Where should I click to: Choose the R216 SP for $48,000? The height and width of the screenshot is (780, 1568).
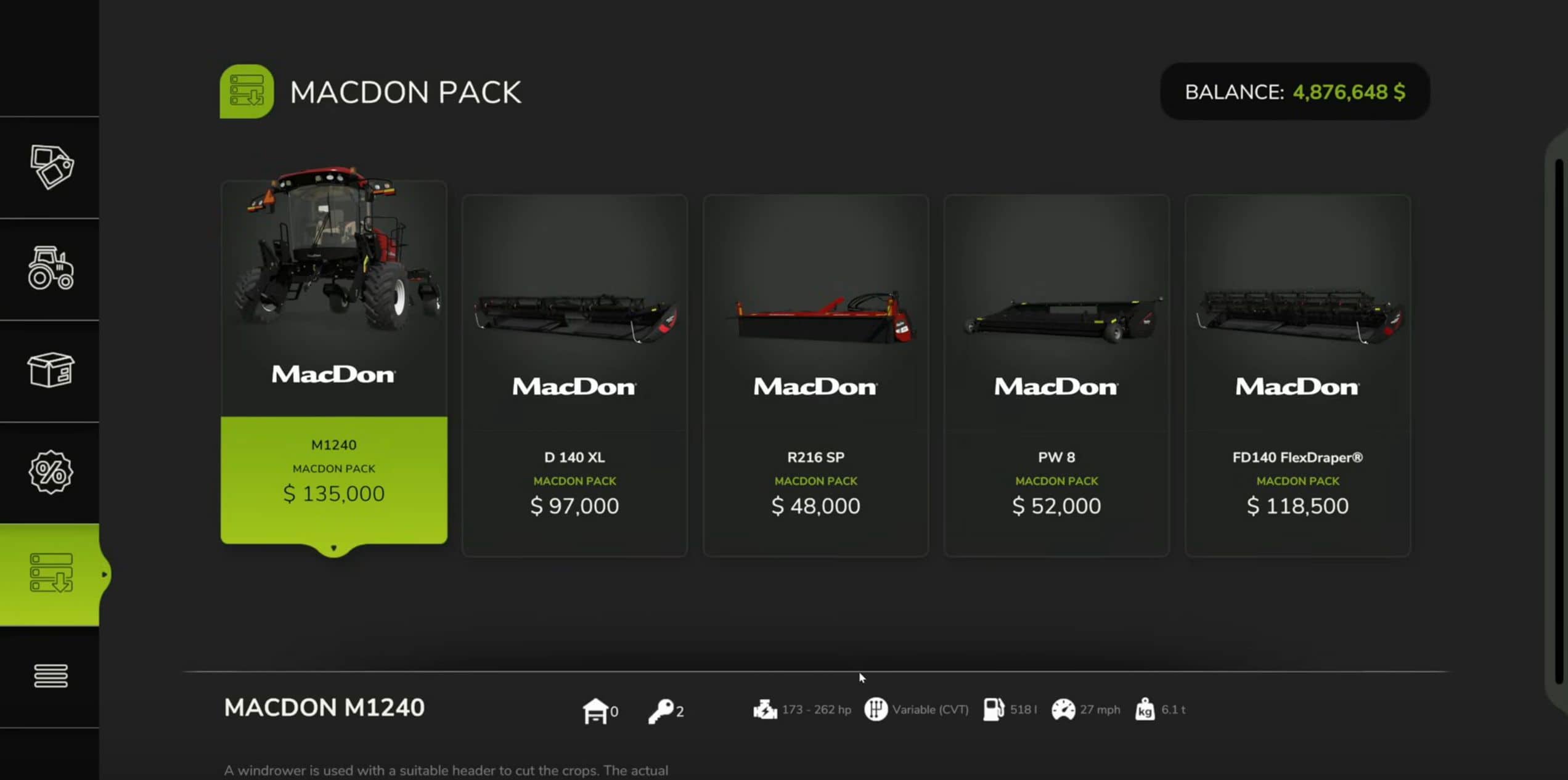pos(815,376)
